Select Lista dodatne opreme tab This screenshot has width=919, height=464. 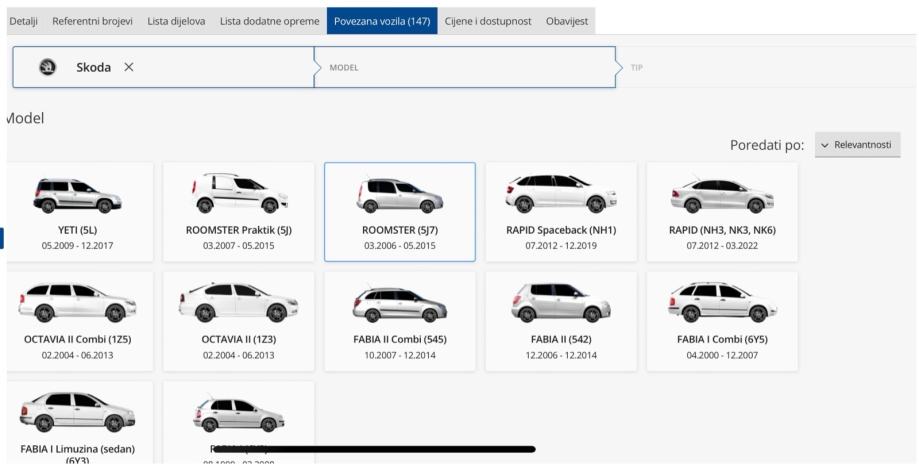point(270,21)
